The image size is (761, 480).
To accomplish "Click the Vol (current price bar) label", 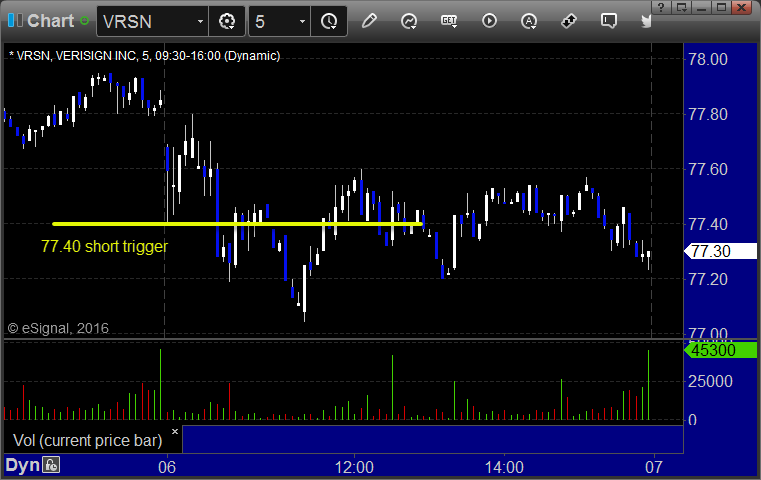I will (x=87, y=440).
